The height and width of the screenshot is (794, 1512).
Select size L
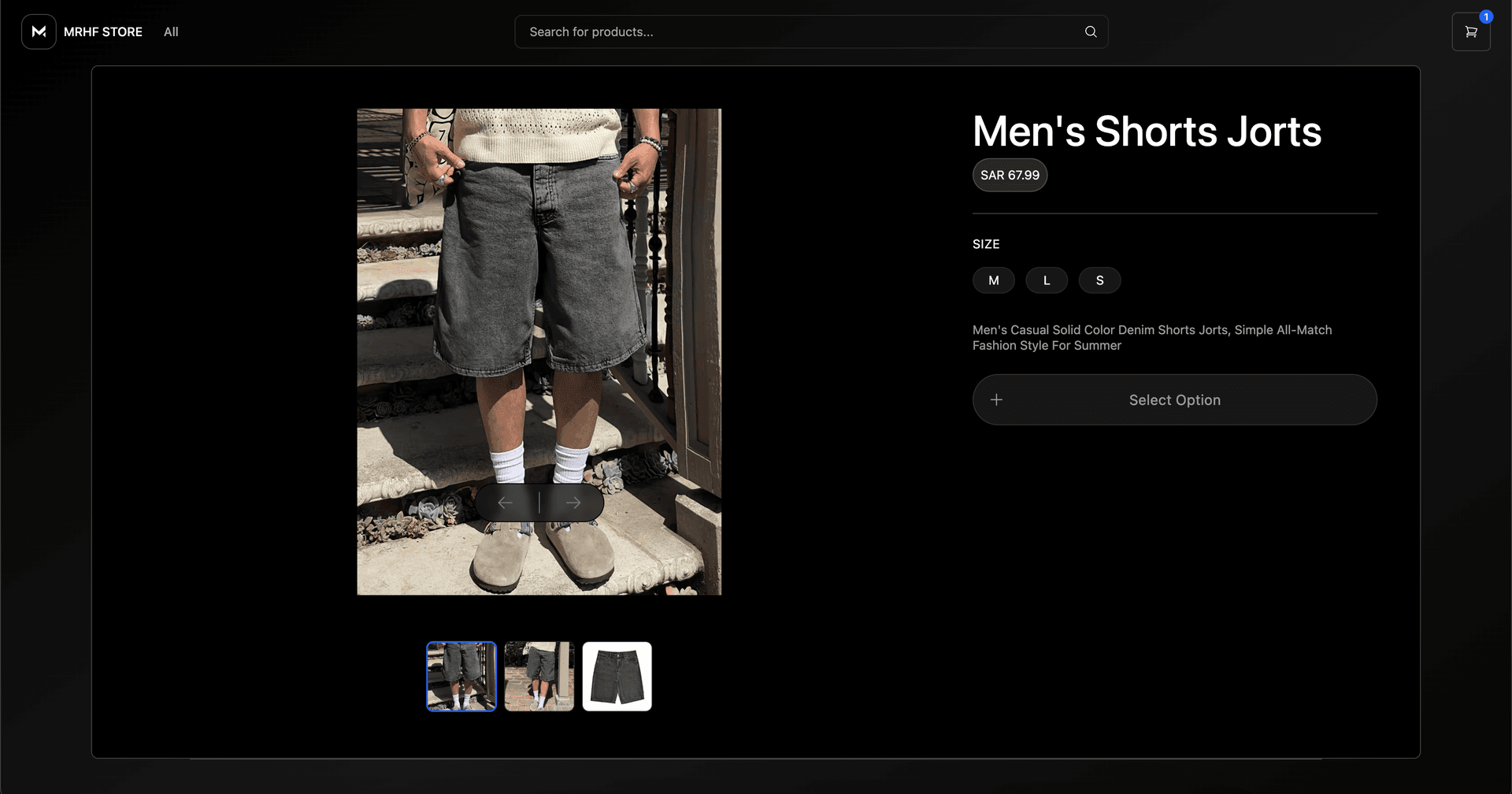pyautogui.click(x=1047, y=280)
